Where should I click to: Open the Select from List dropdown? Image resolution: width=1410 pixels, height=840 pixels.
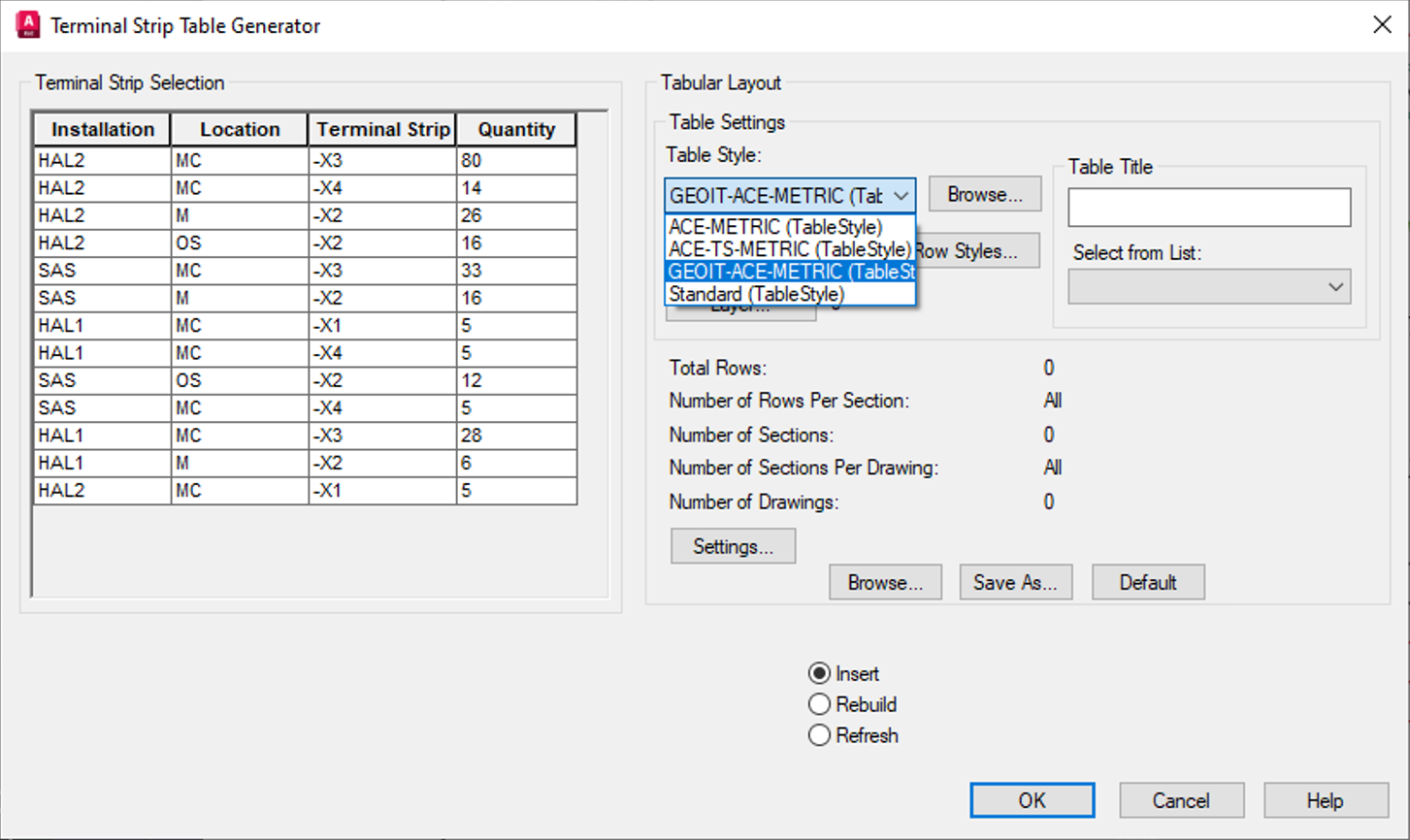pyautogui.click(x=1209, y=287)
